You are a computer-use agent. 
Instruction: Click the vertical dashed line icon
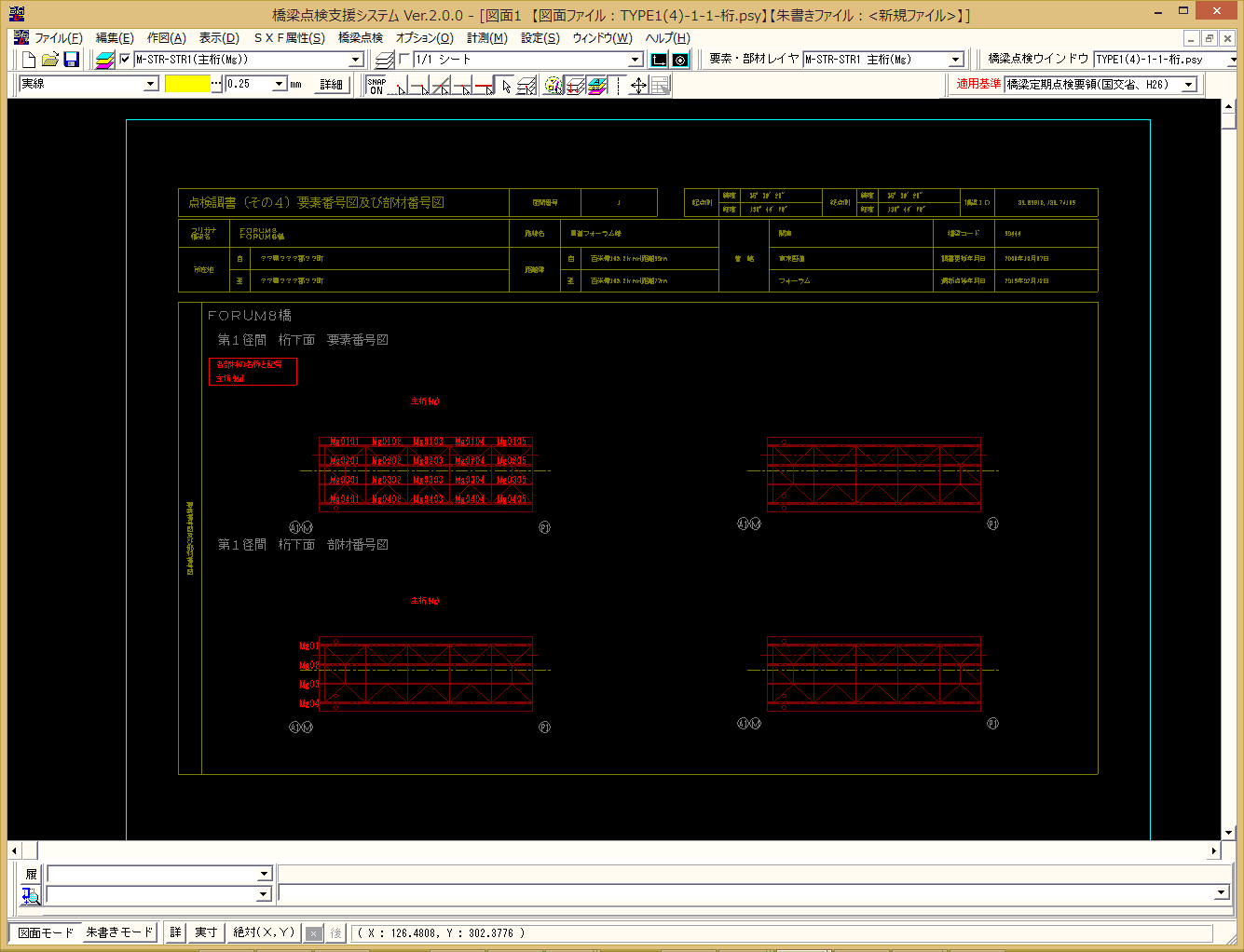(617, 86)
